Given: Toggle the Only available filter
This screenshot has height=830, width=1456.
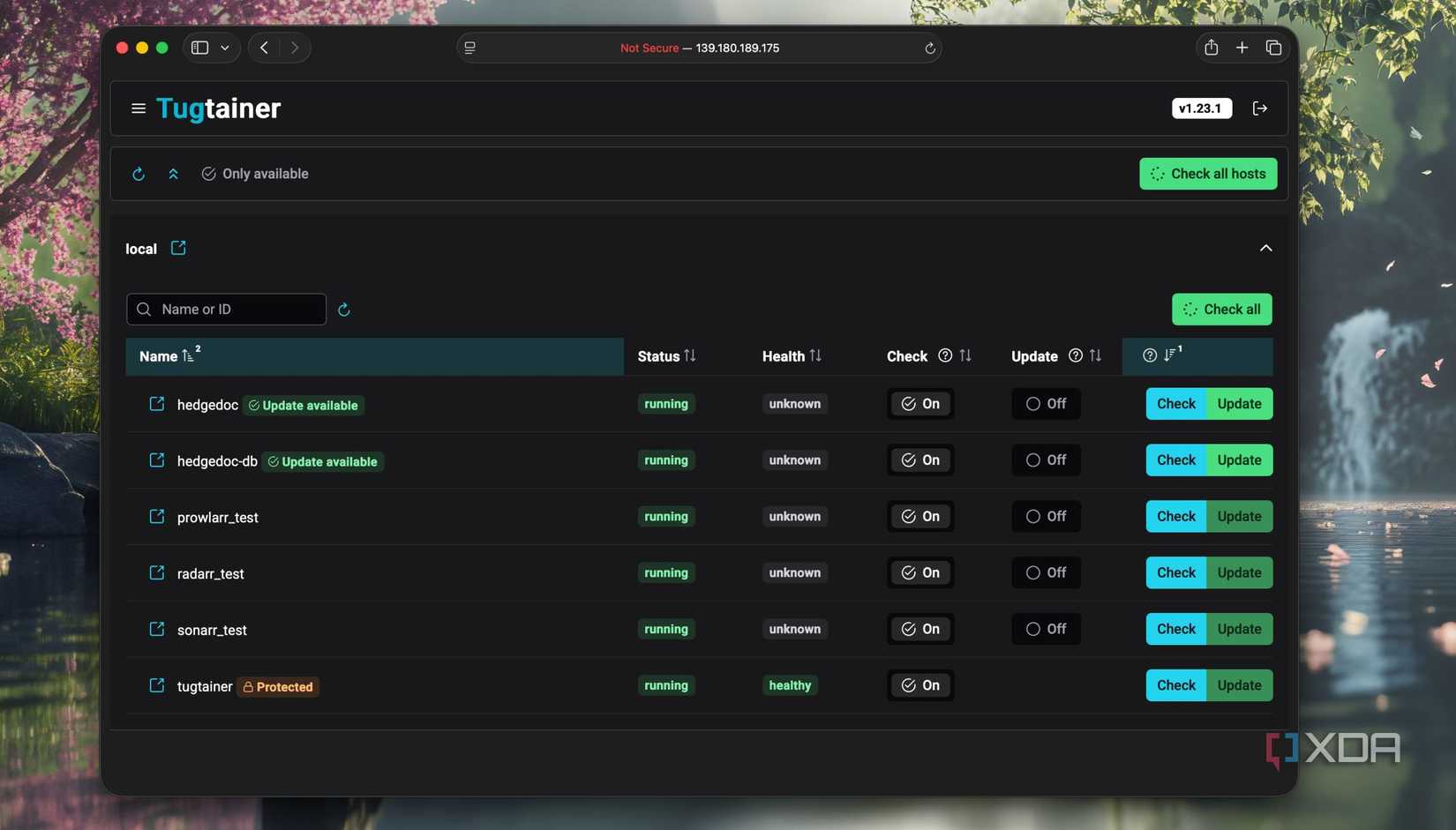Looking at the screenshot, I should [255, 173].
